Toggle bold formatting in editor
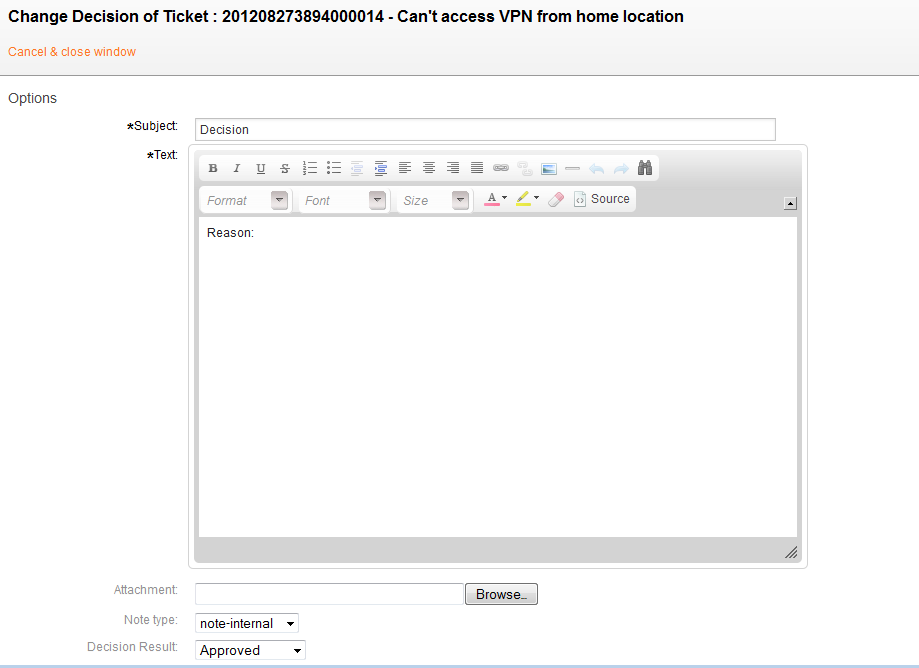 (213, 168)
